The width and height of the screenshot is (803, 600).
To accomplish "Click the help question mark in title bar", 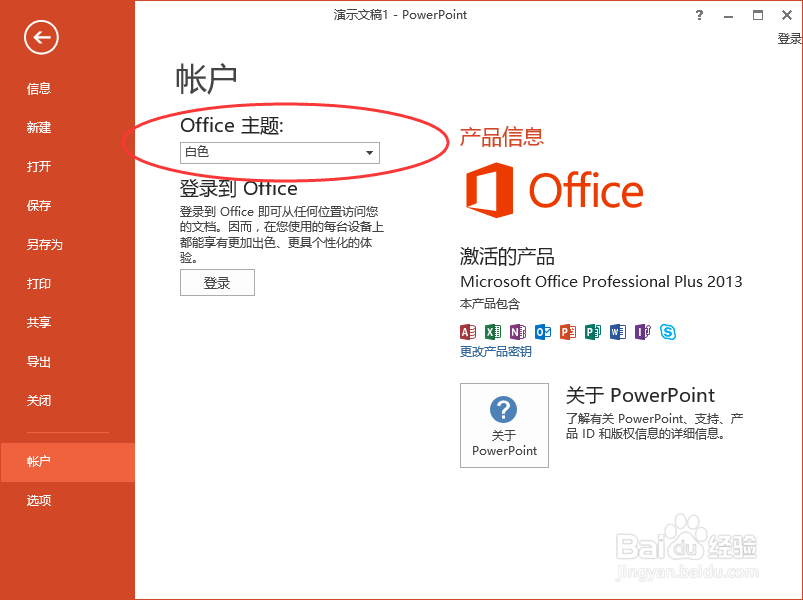I will point(700,15).
